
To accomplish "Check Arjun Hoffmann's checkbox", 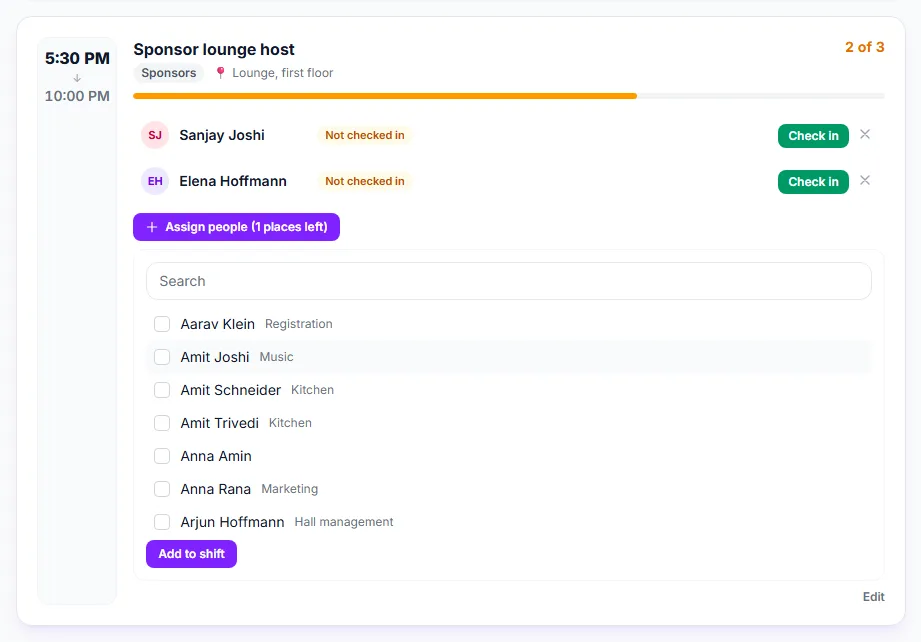I will click(162, 522).
